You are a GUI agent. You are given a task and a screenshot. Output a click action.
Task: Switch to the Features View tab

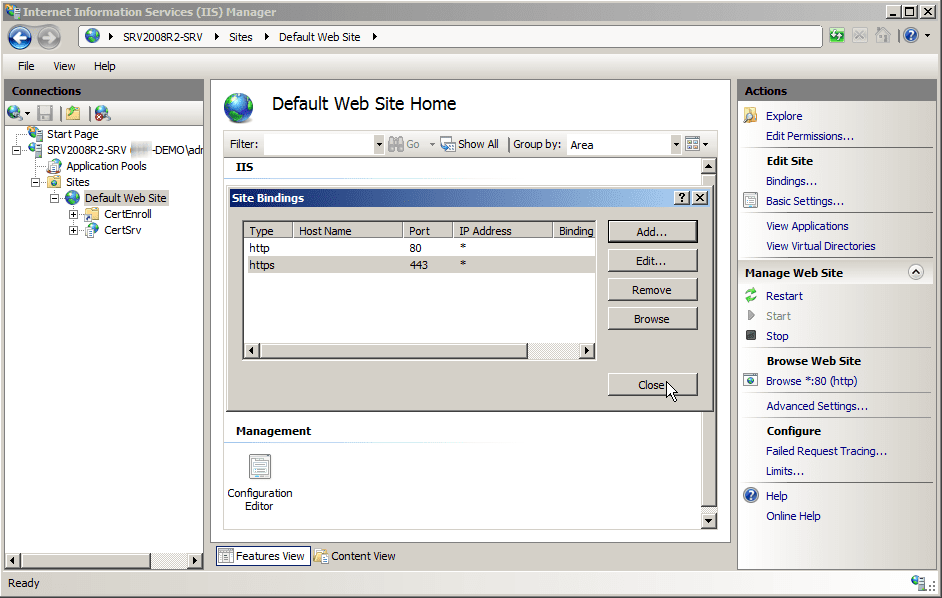[x=263, y=556]
